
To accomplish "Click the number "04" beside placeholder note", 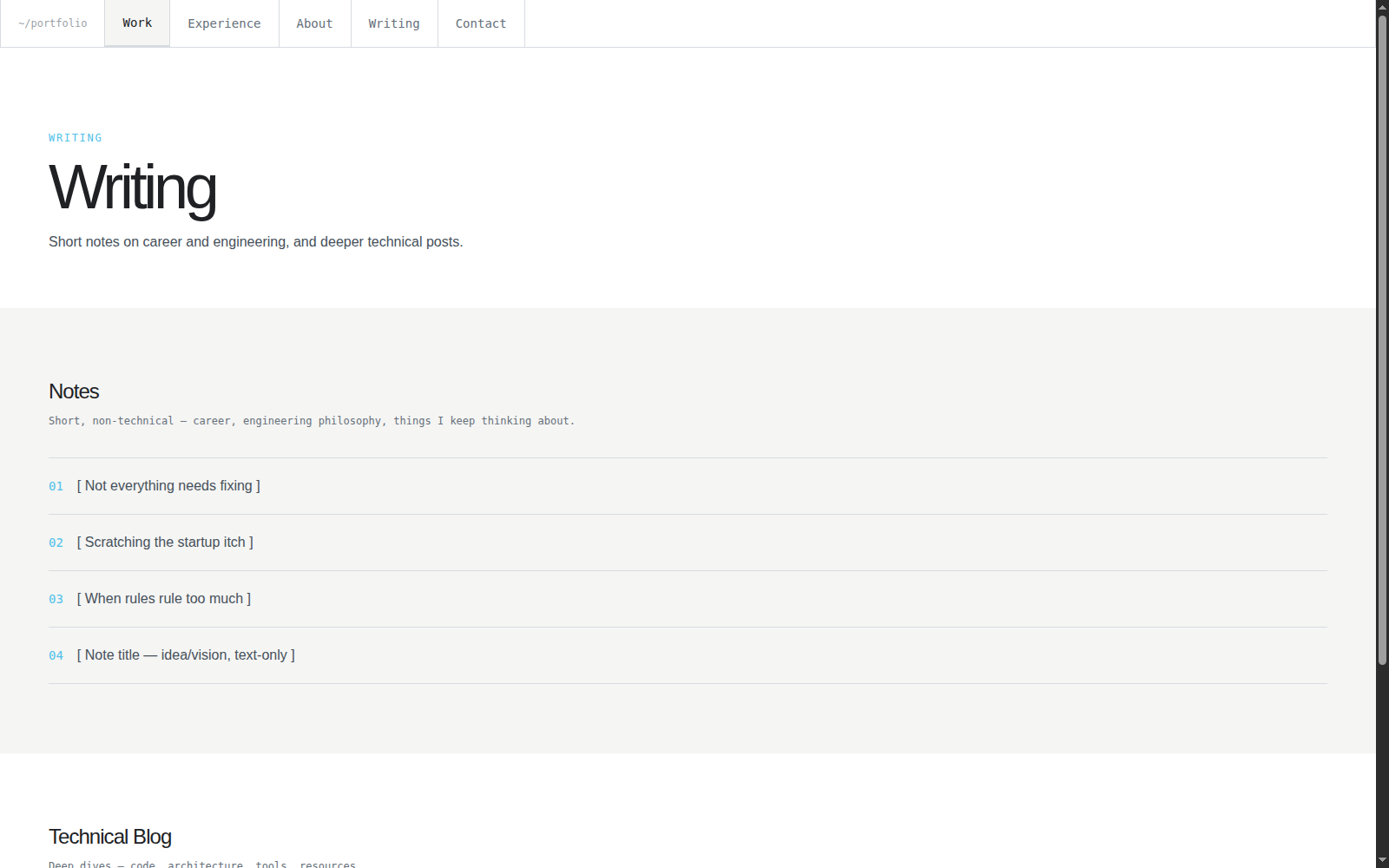I will point(56,655).
